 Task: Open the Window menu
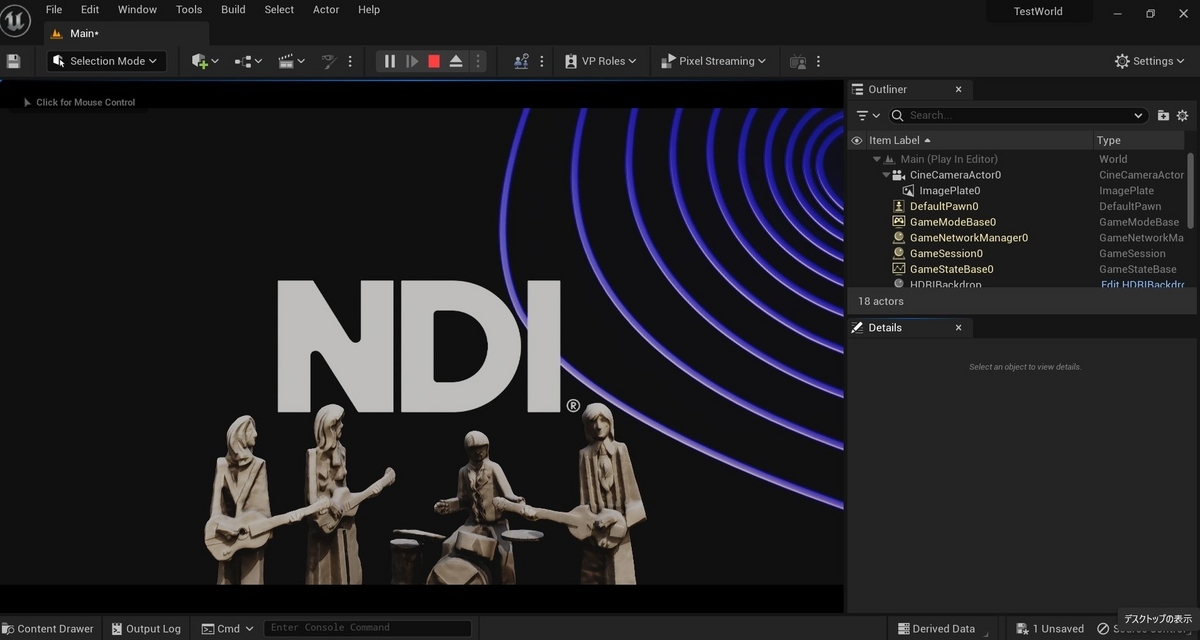coord(137,9)
